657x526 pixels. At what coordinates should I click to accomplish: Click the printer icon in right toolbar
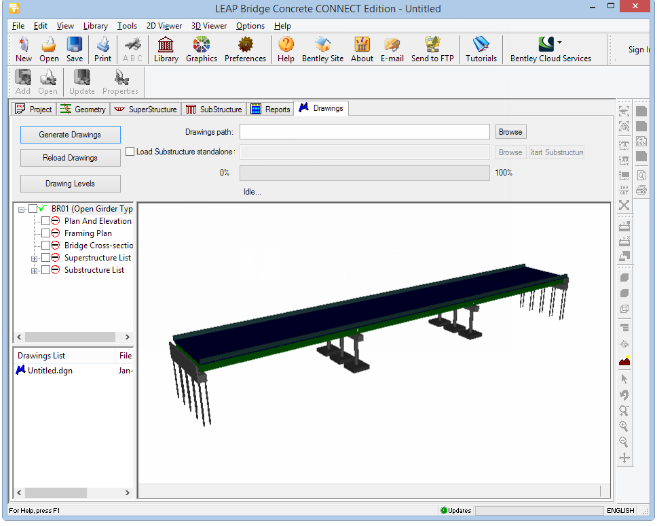pos(641,190)
